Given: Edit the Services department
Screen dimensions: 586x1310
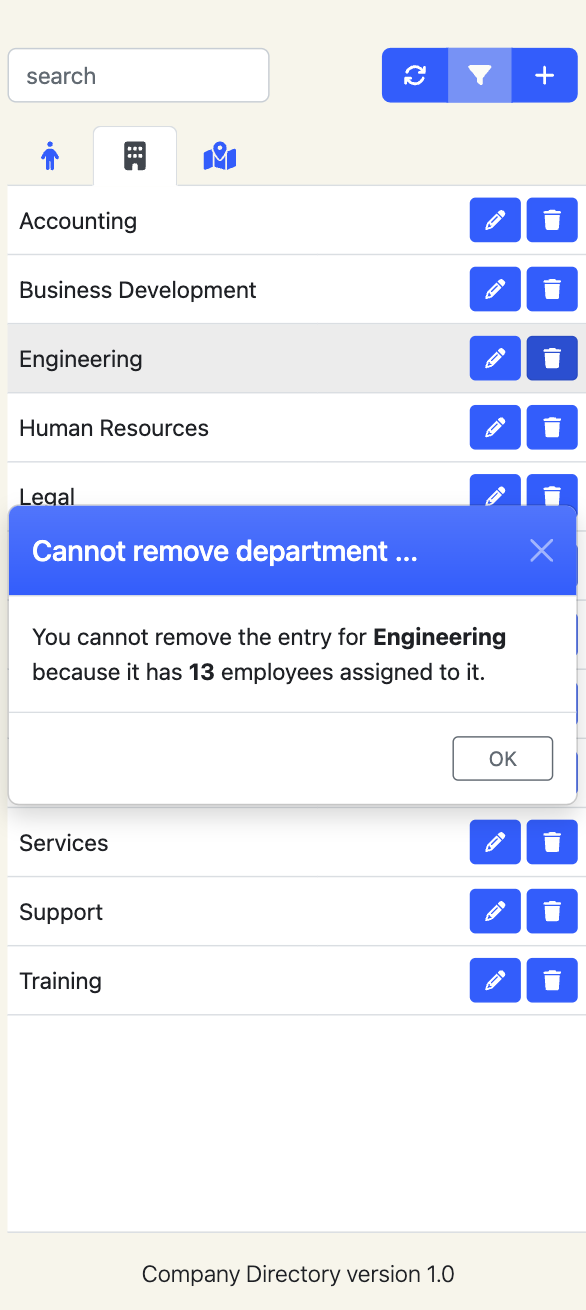Looking at the screenshot, I should point(495,842).
